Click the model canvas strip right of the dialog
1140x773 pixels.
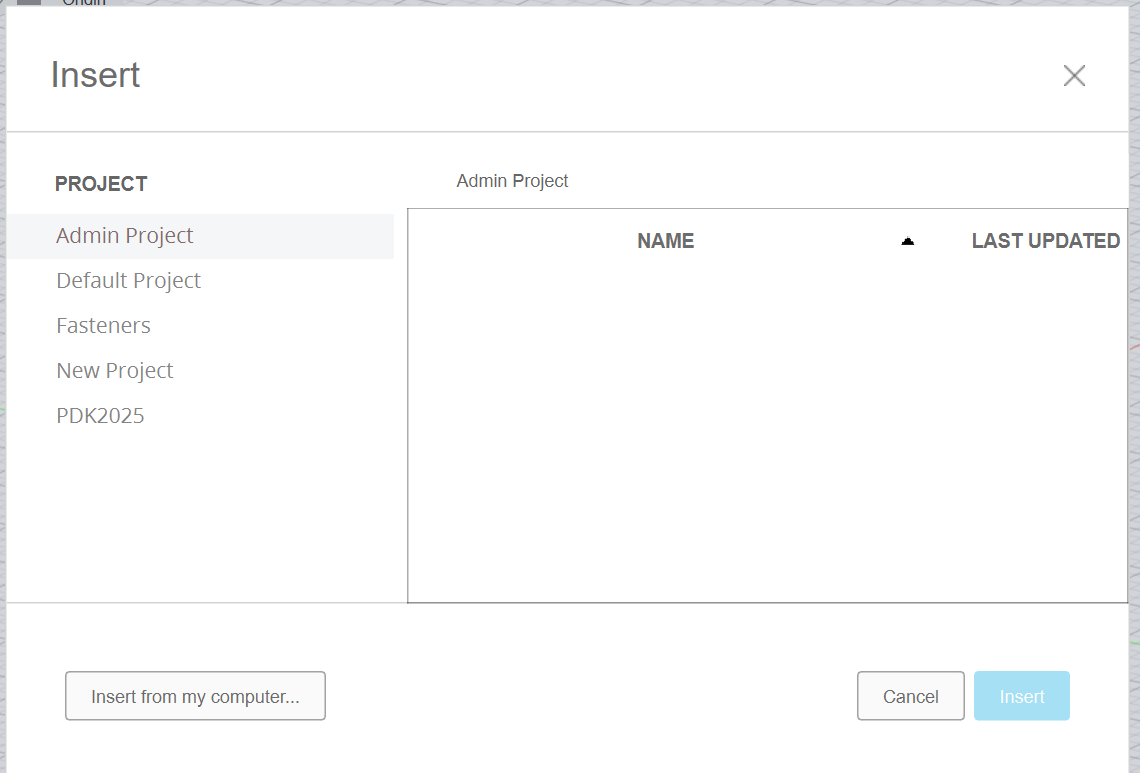pos(1134,400)
